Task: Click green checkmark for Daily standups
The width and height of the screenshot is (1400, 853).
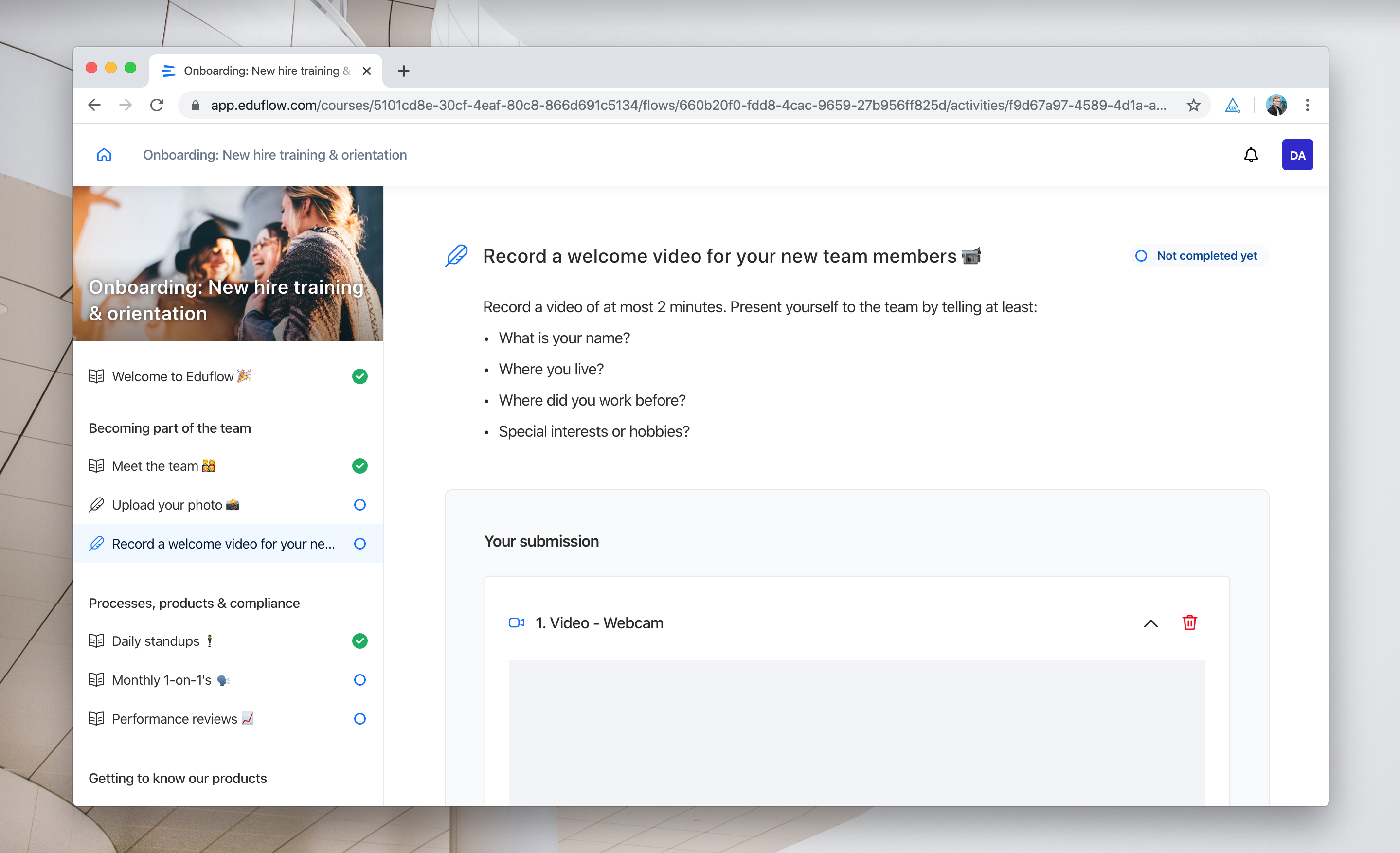Action: [359, 641]
